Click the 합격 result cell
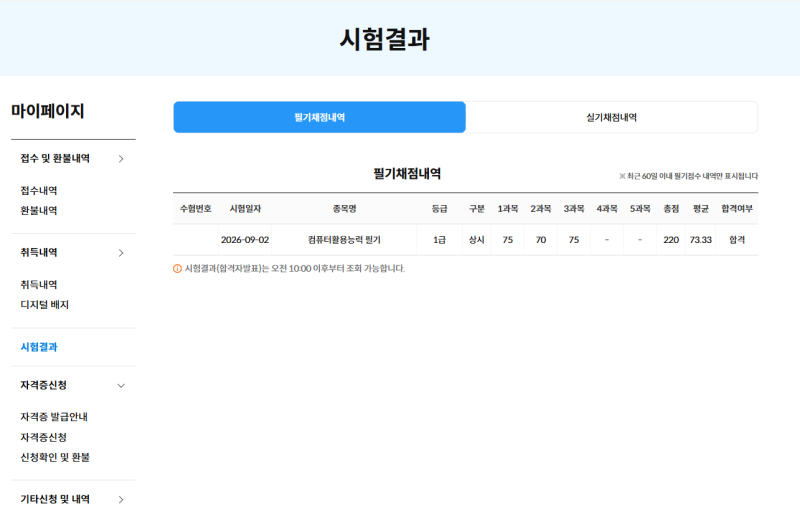This screenshot has height=519, width=800. pyautogui.click(x=737, y=240)
